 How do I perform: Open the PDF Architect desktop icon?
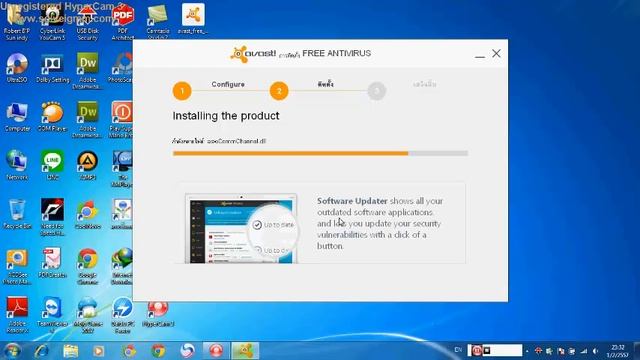122,22
